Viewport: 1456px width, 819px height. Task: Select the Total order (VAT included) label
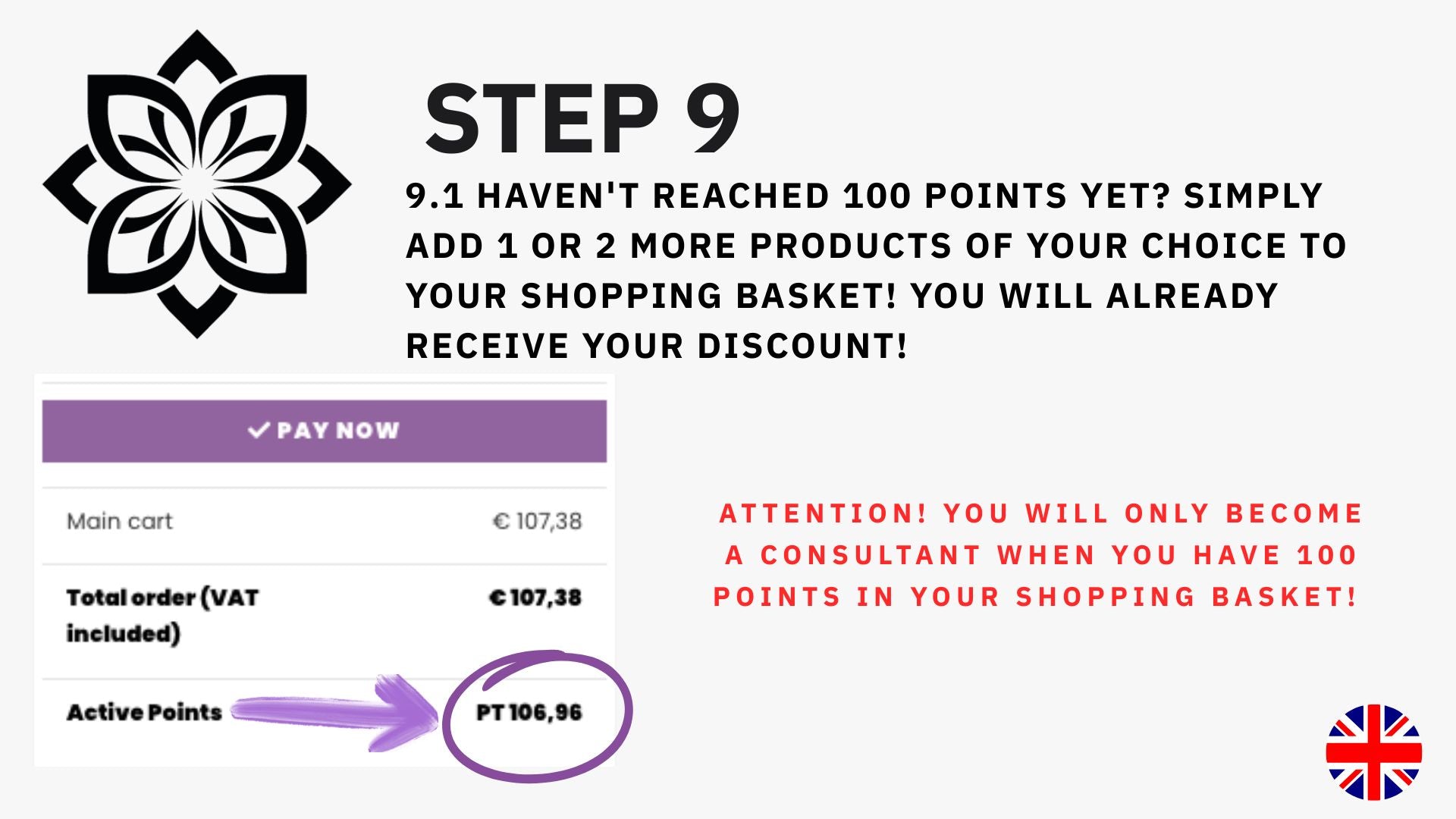(162, 614)
